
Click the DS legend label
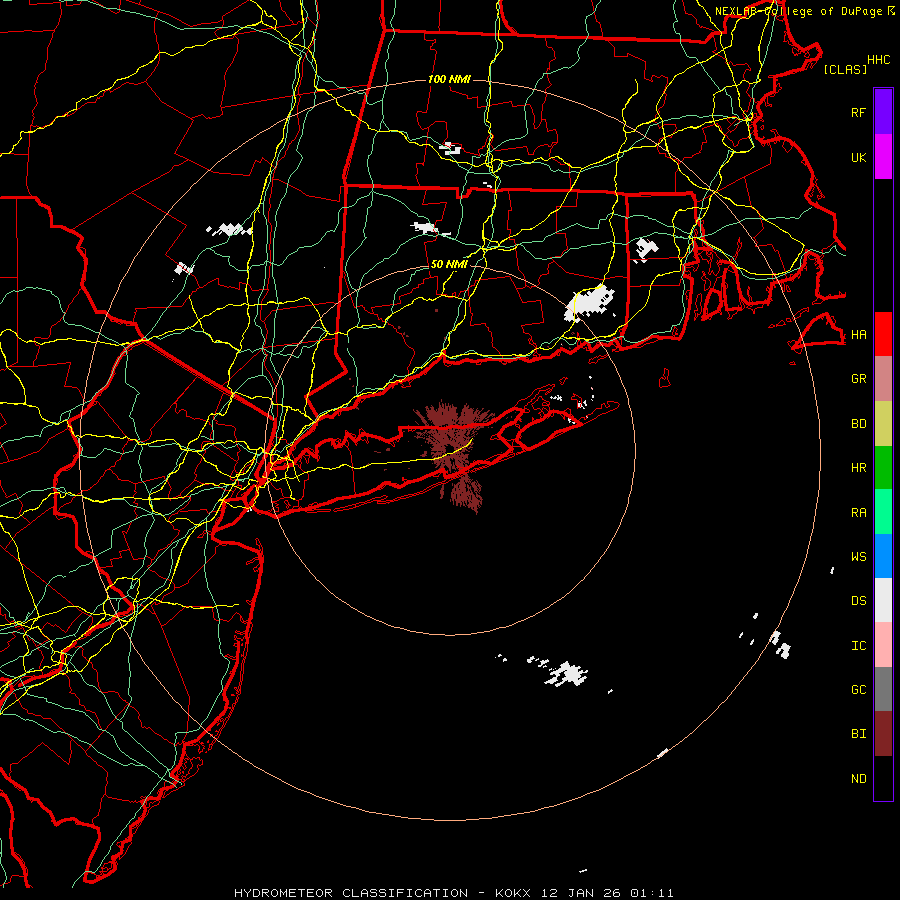click(x=858, y=601)
